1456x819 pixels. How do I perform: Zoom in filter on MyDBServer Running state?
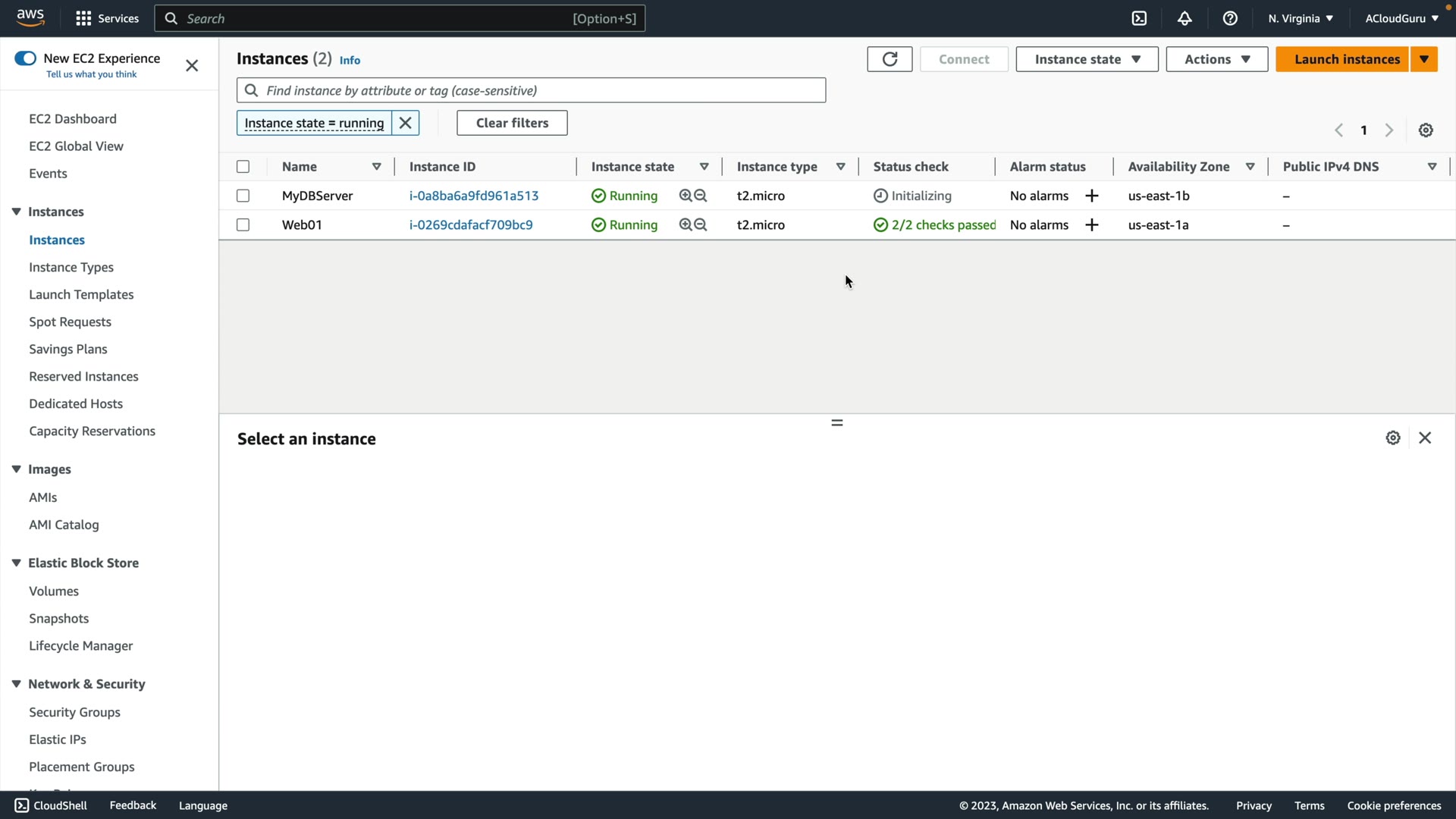coord(686,196)
